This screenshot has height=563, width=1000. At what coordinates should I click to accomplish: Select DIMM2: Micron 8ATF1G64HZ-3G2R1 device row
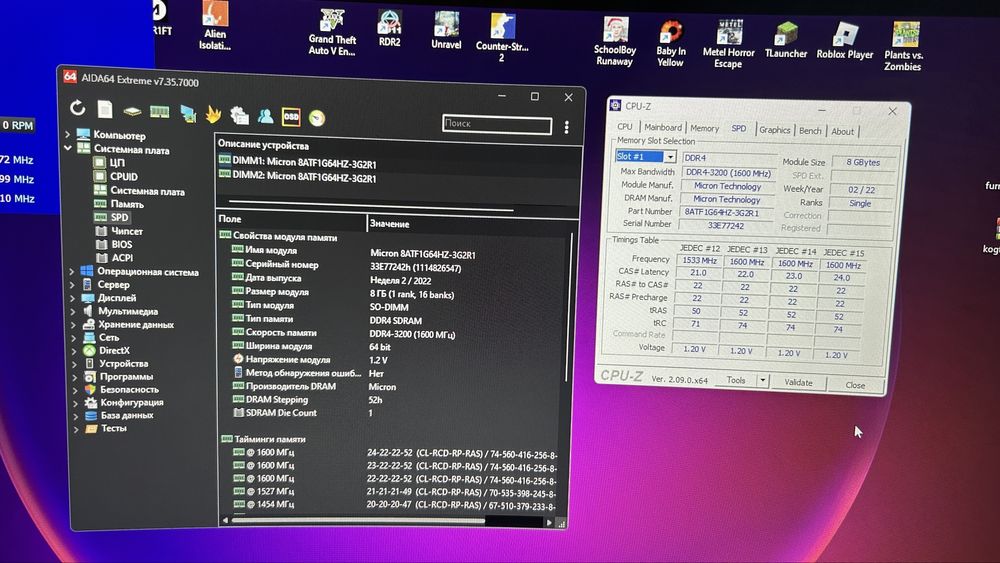pyautogui.click(x=297, y=177)
